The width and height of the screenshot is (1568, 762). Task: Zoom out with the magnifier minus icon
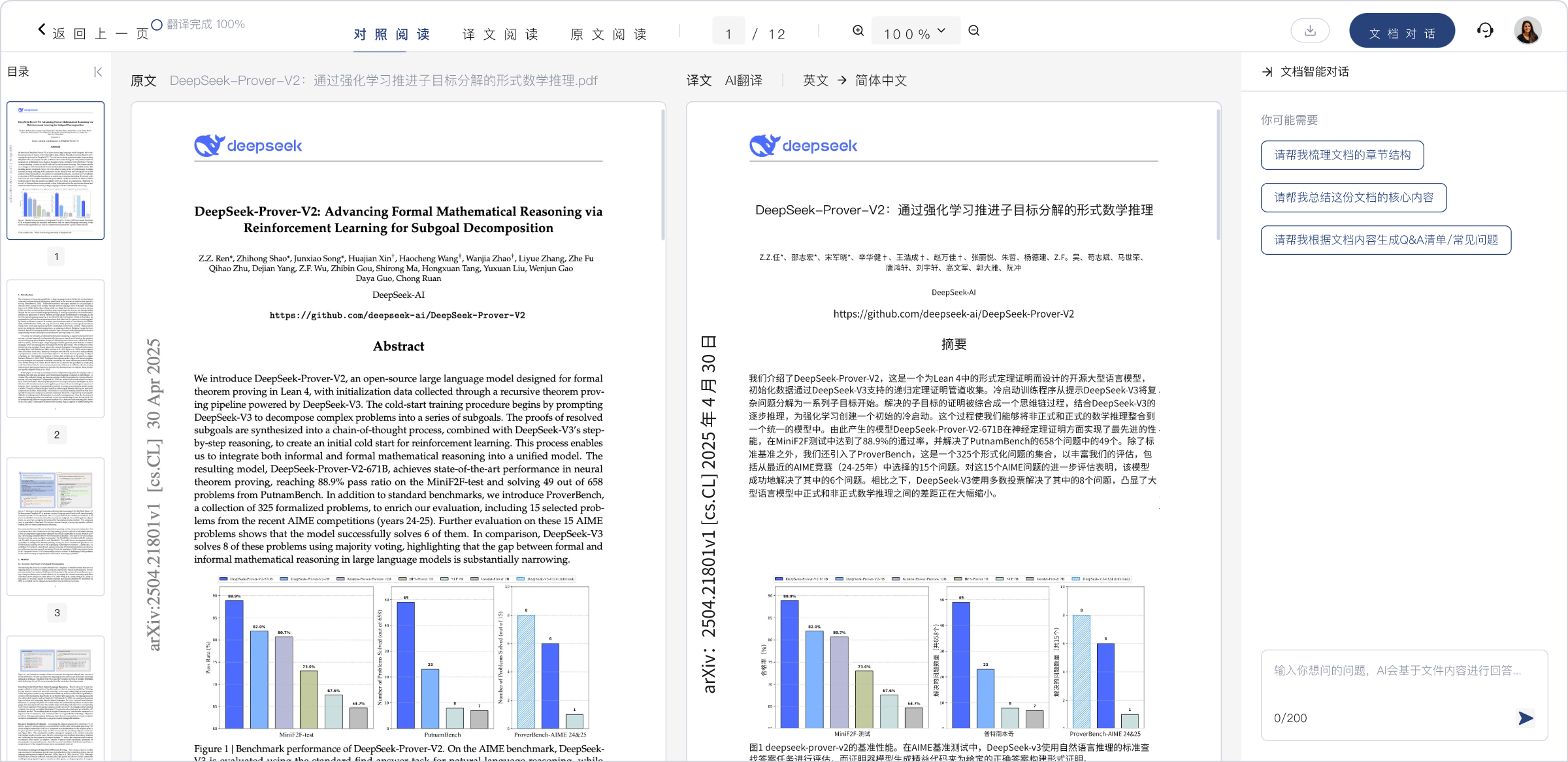point(974,31)
